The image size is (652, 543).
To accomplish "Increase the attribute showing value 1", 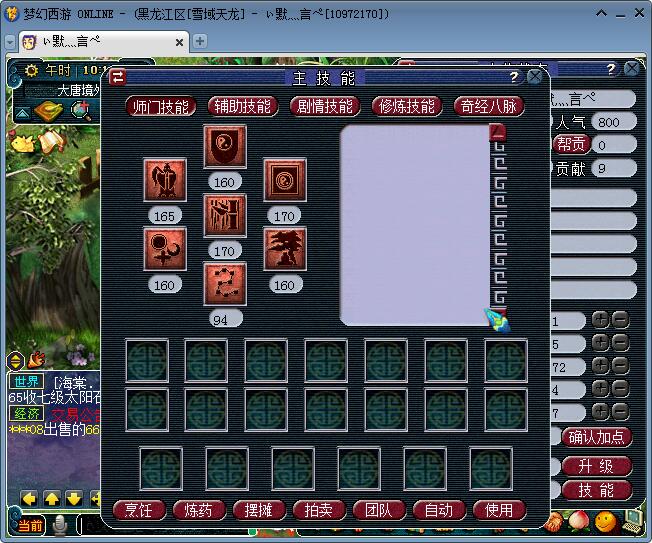I will [600, 320].
